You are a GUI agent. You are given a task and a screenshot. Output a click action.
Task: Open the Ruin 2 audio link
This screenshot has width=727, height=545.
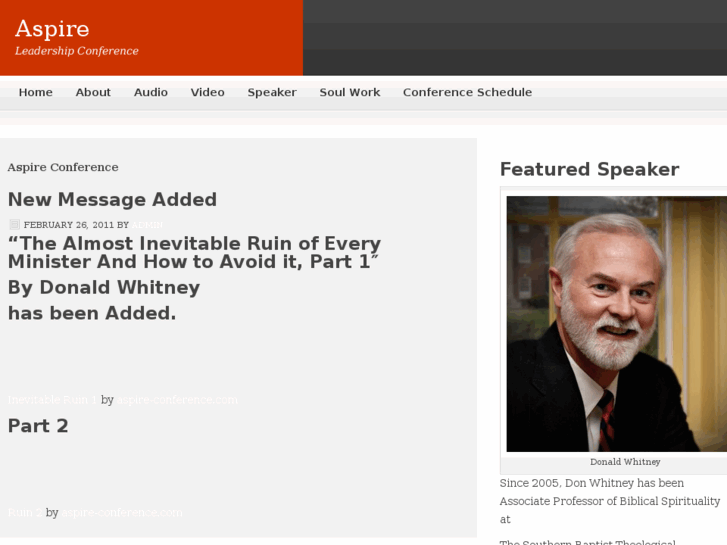(25, 513)
